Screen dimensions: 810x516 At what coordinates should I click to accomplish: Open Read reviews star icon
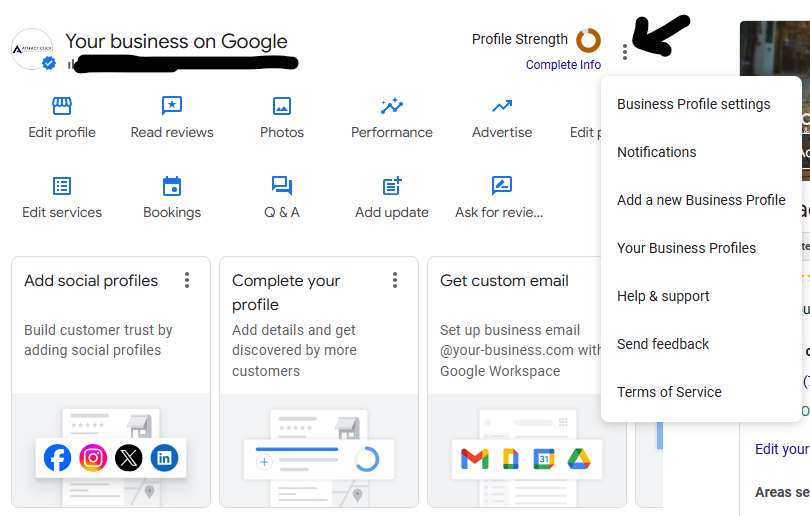click(172, 106)
